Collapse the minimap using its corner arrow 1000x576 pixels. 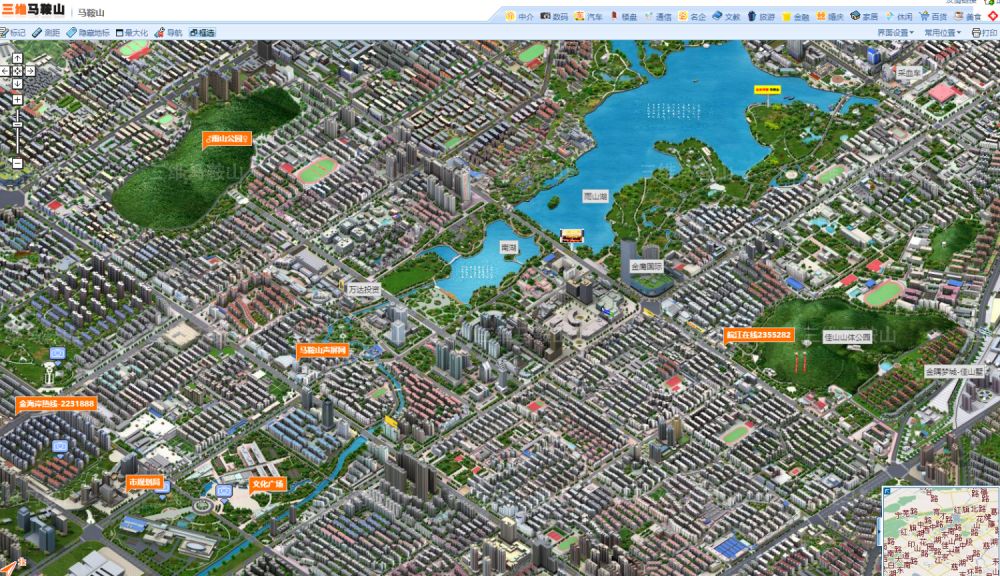coord(886,491)
